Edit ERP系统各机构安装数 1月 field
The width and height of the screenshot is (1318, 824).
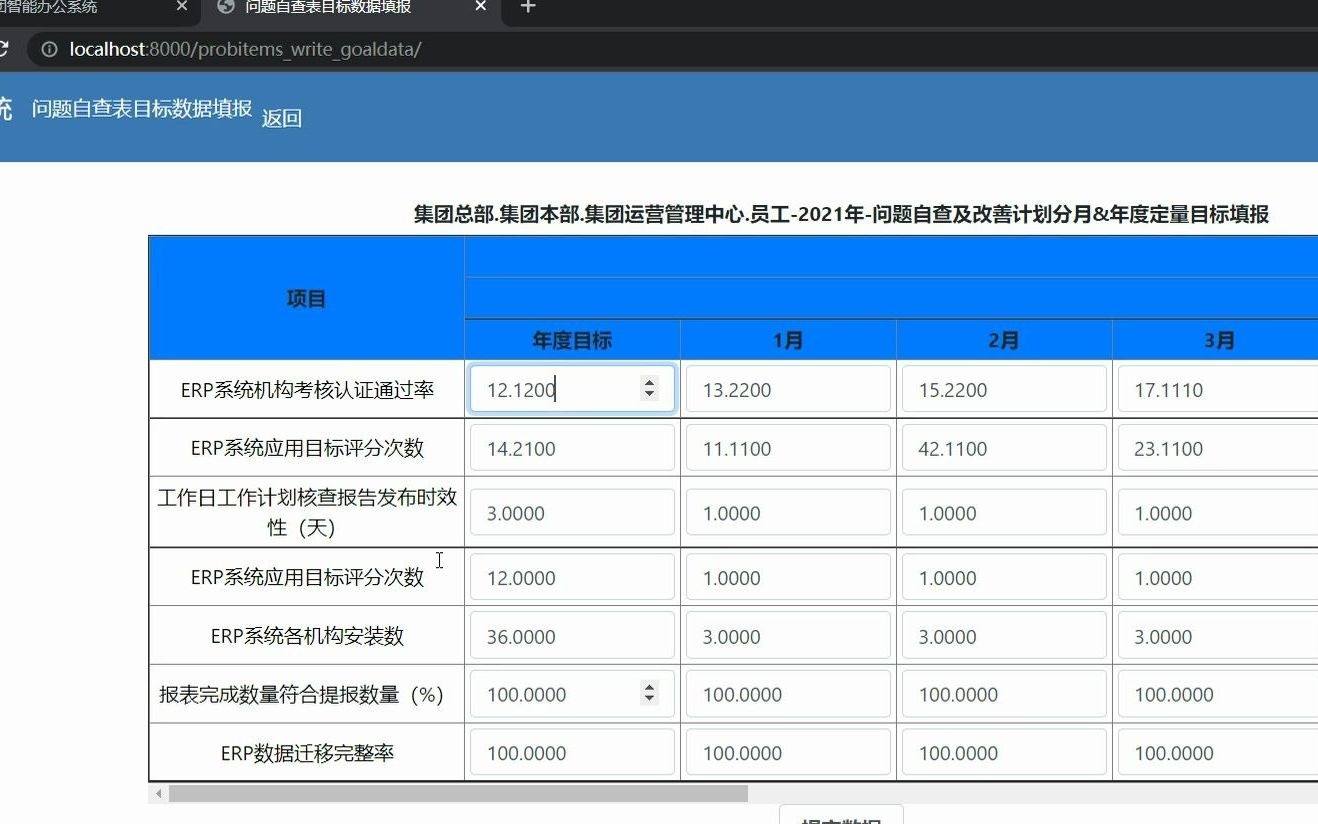pyautogui.click(x=788, y=636)
